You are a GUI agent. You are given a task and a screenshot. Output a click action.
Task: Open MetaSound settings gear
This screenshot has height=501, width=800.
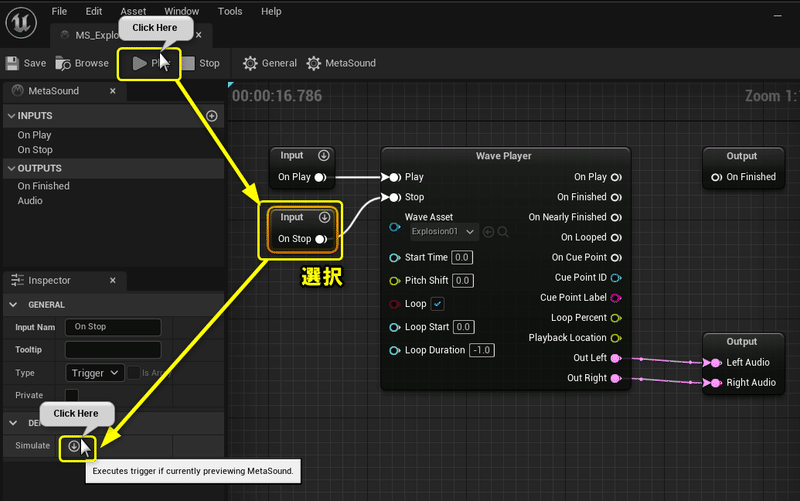coord(341,63)
